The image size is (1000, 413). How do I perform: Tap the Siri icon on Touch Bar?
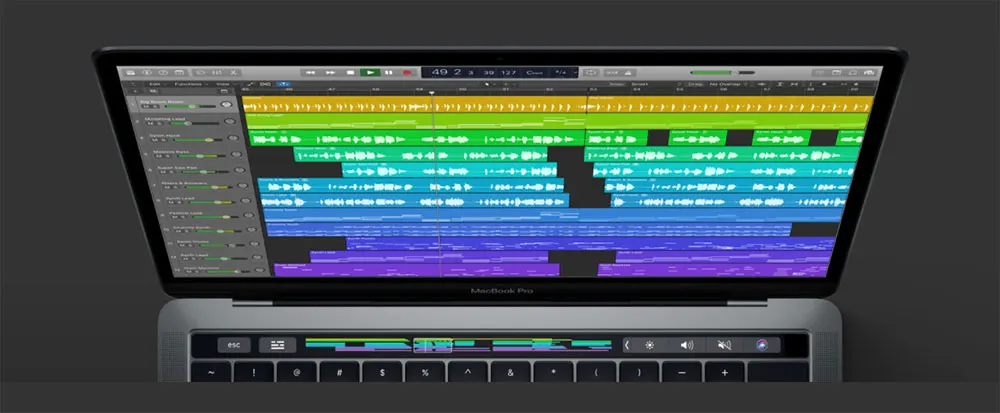click(761, 345)
